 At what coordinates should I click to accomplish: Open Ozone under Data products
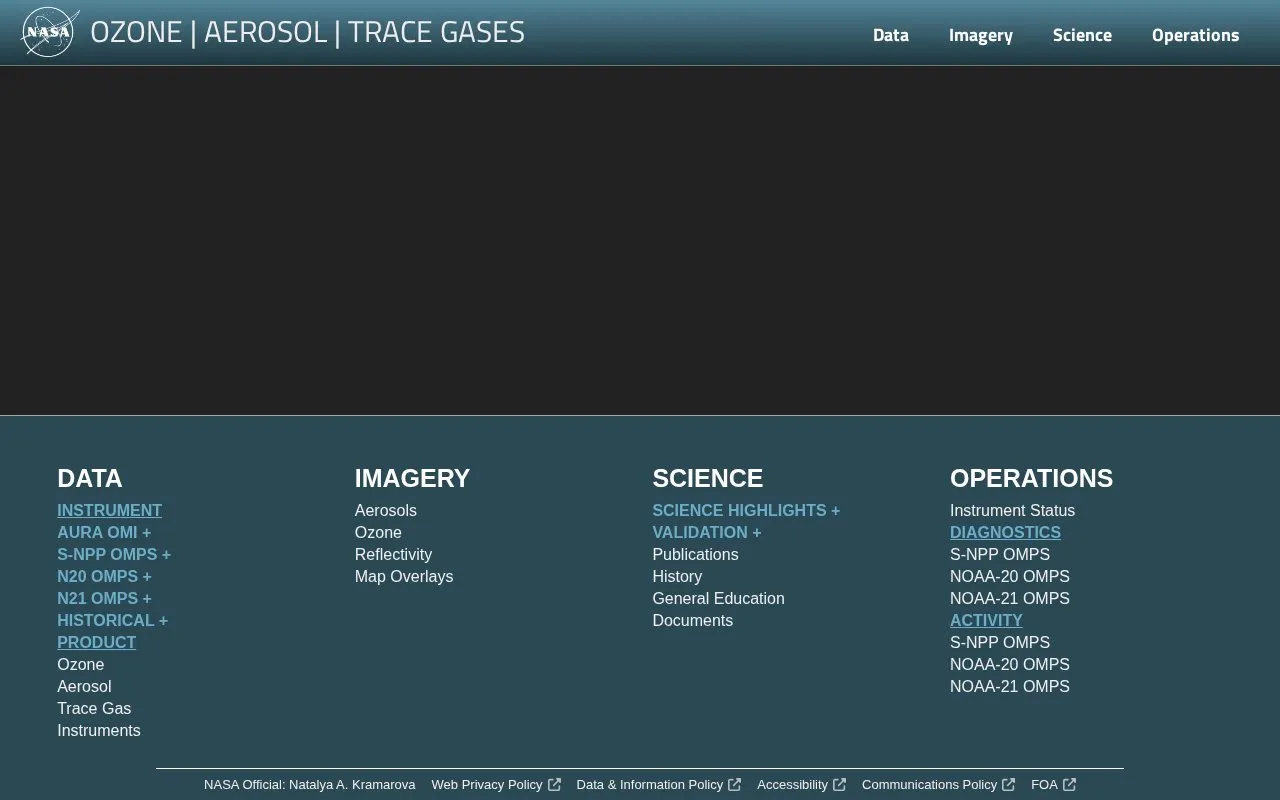point(80,665)
